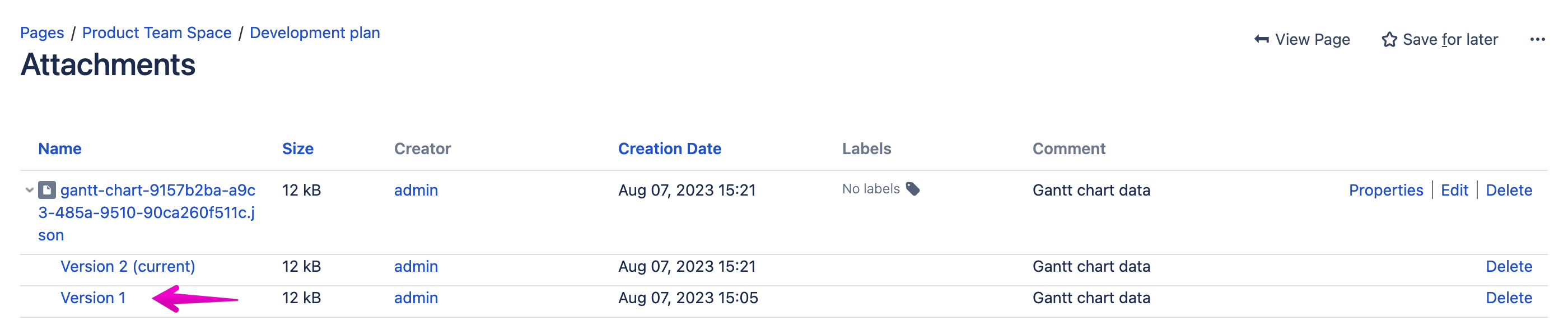Click the Save for later star icon
The height and width of the screenshot is (334, 1568).
tap(1392, 39)
